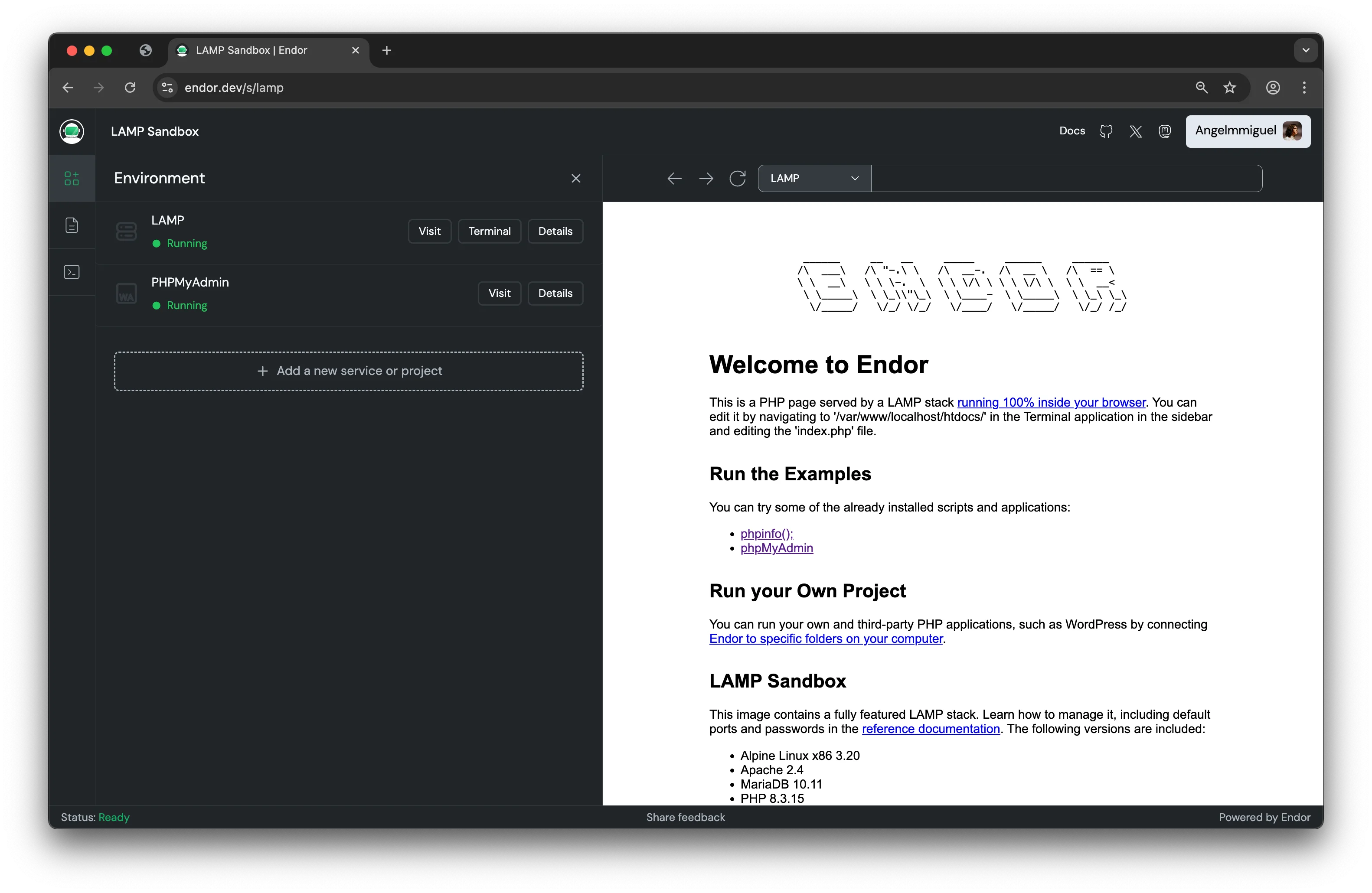
Task: Open Endor's X profile icon in the header
Action: (x=1135, y=131)
